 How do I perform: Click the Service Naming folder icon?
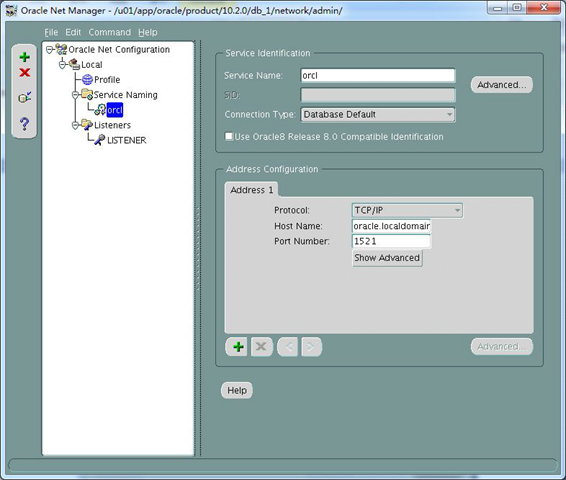point(87,95)
